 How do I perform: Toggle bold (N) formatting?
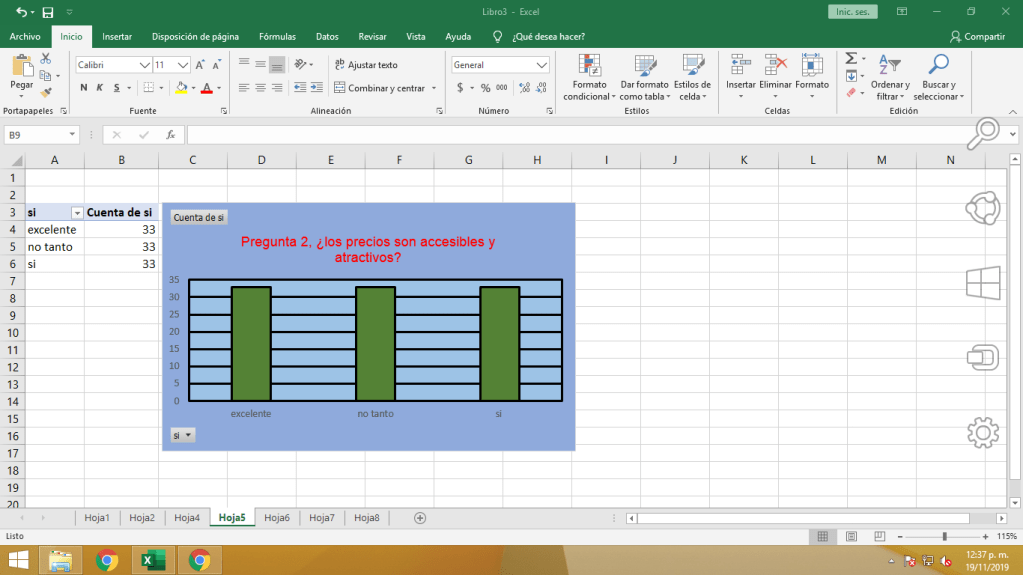84,88
